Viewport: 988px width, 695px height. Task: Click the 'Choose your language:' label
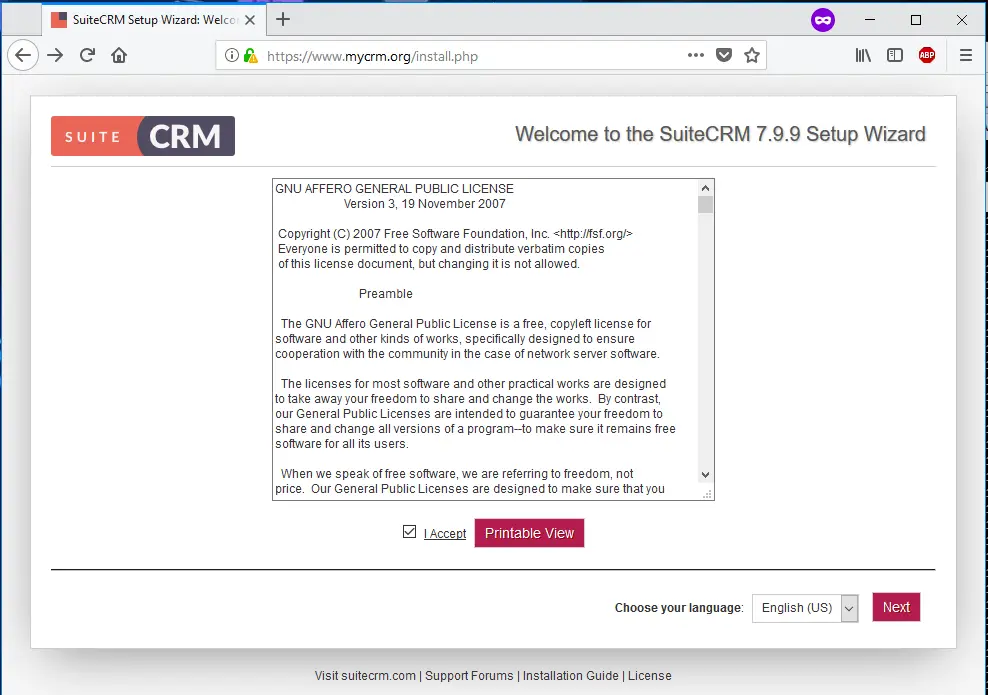(679, 608)
